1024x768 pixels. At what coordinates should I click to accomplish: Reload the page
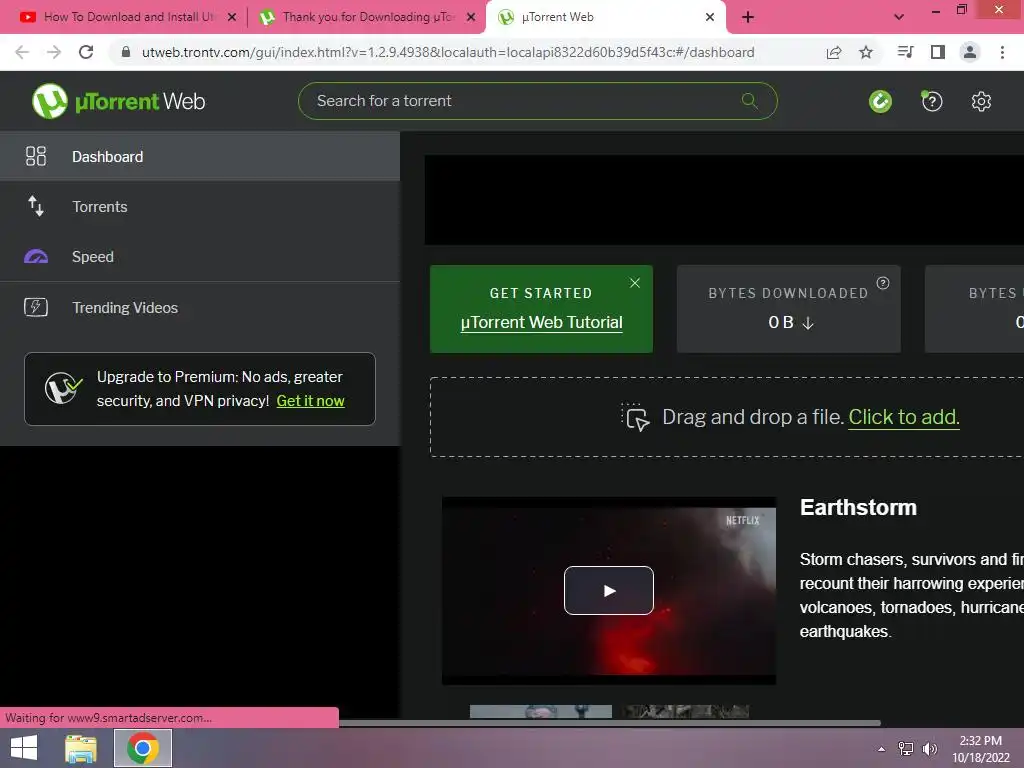[86, 52]
